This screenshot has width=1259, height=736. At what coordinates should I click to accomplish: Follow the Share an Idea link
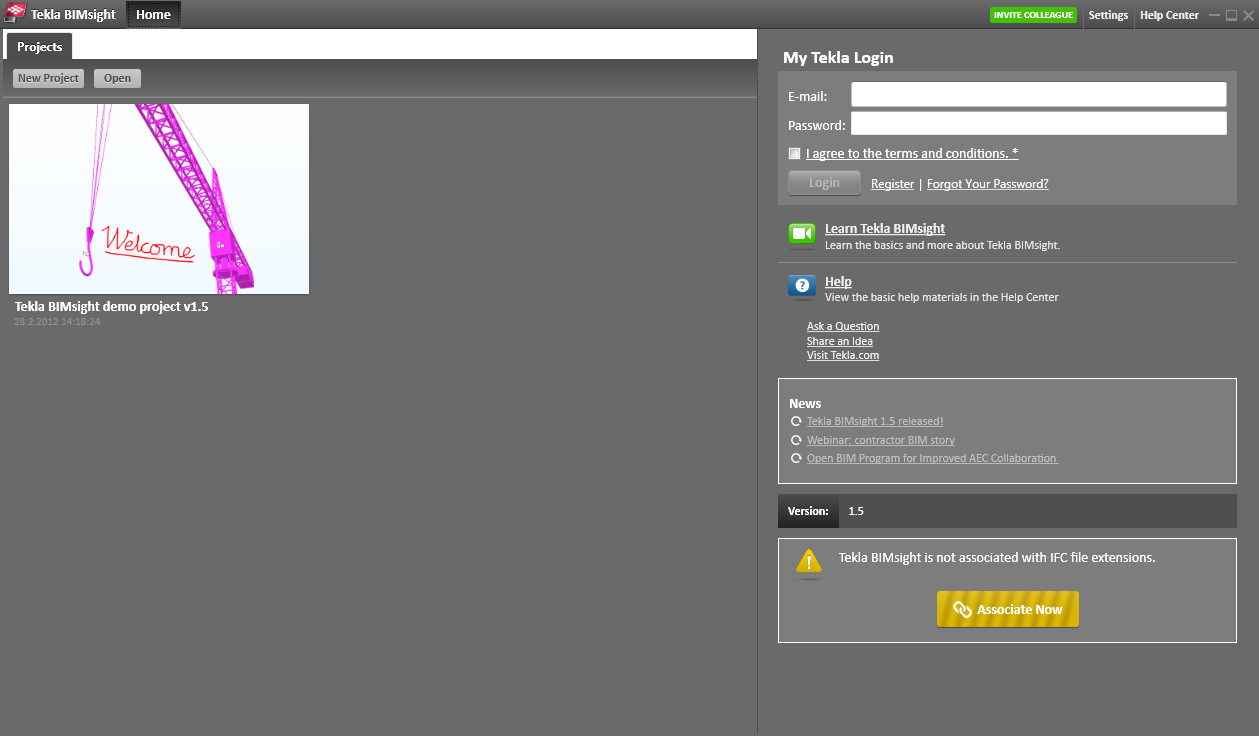840,341
